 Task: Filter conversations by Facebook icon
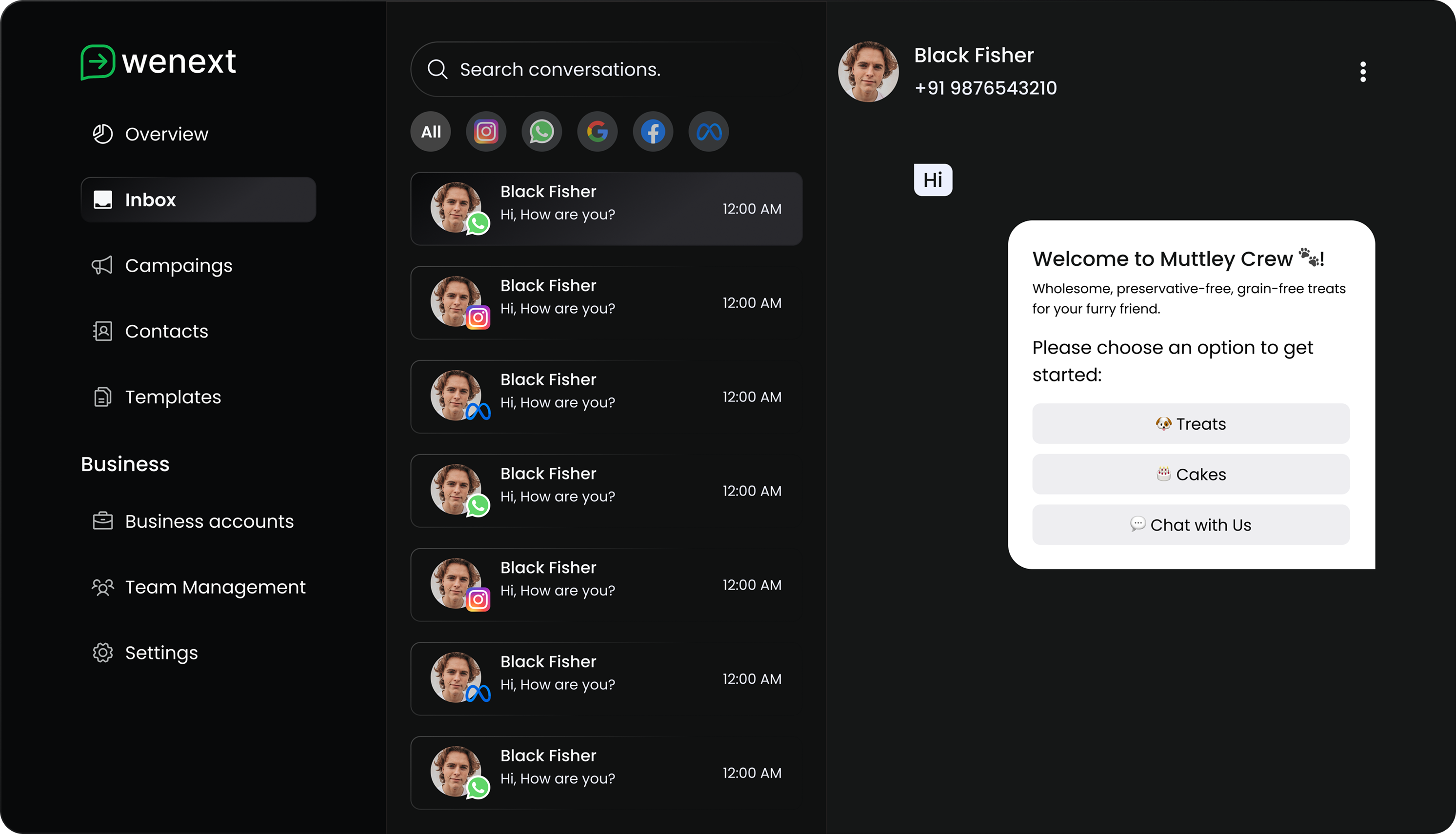(x=652, y=132)
